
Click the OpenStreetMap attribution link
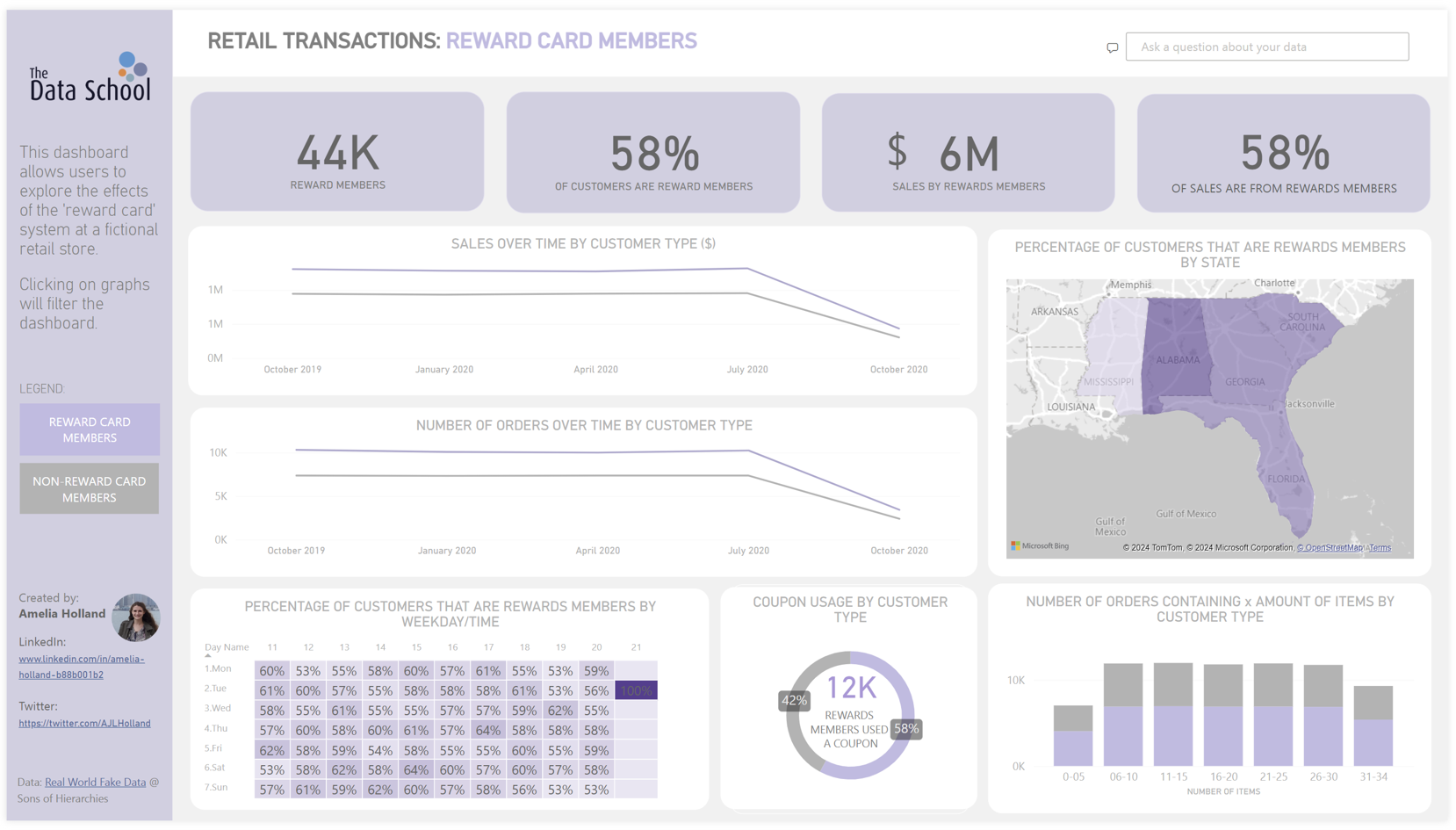1330,547
